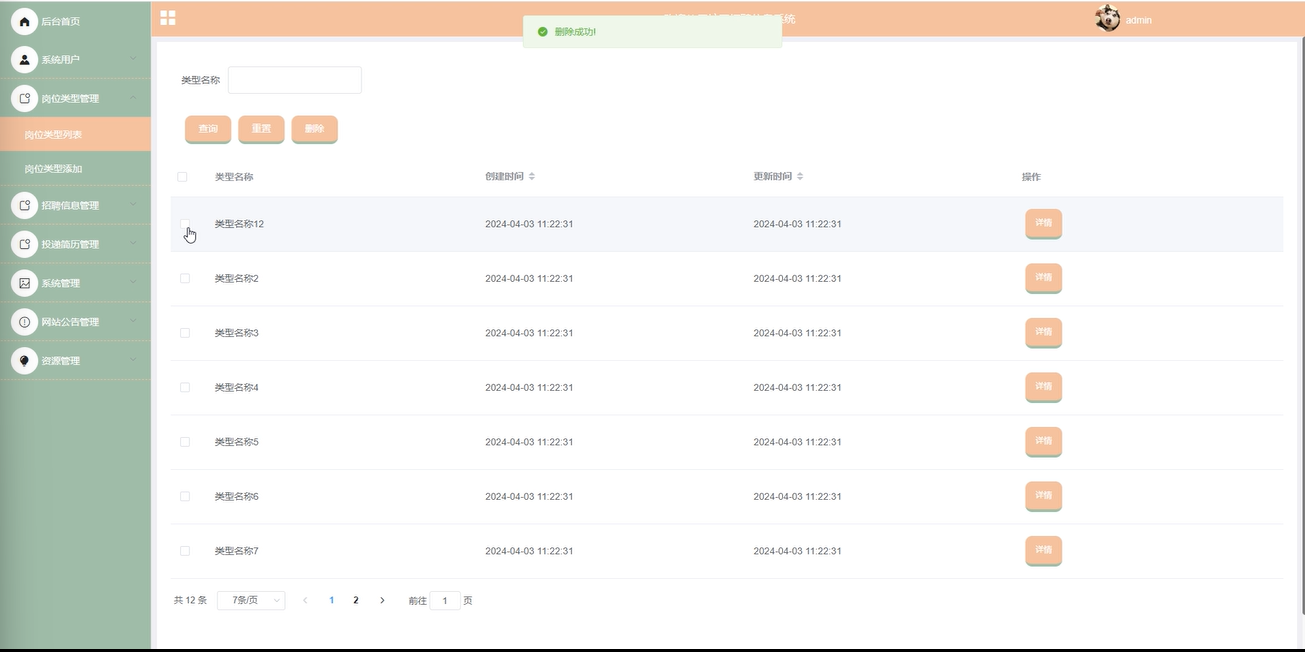Click the previous page arrow

pos(305,600)
